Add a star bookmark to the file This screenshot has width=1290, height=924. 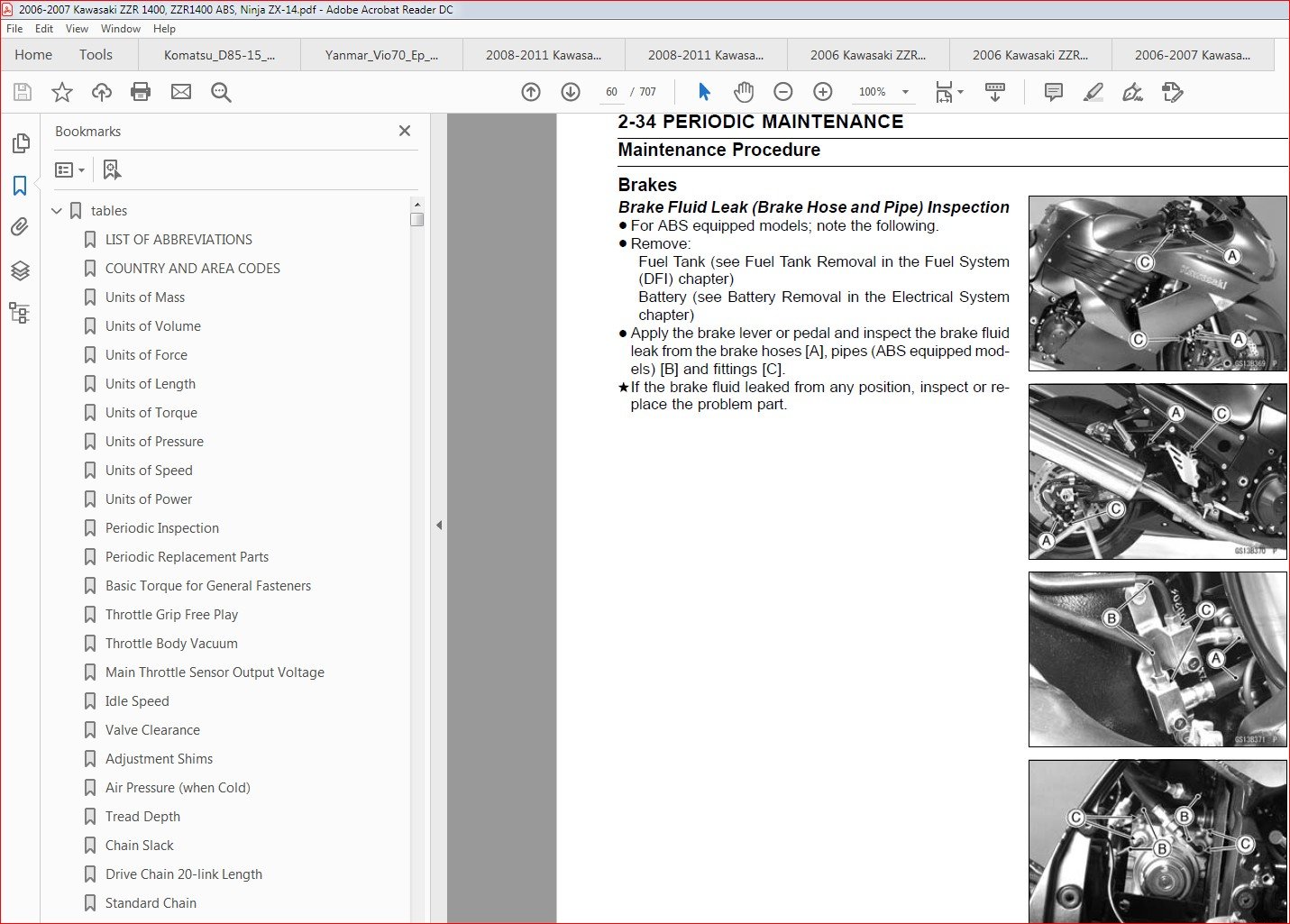click(x=62, y=92)
